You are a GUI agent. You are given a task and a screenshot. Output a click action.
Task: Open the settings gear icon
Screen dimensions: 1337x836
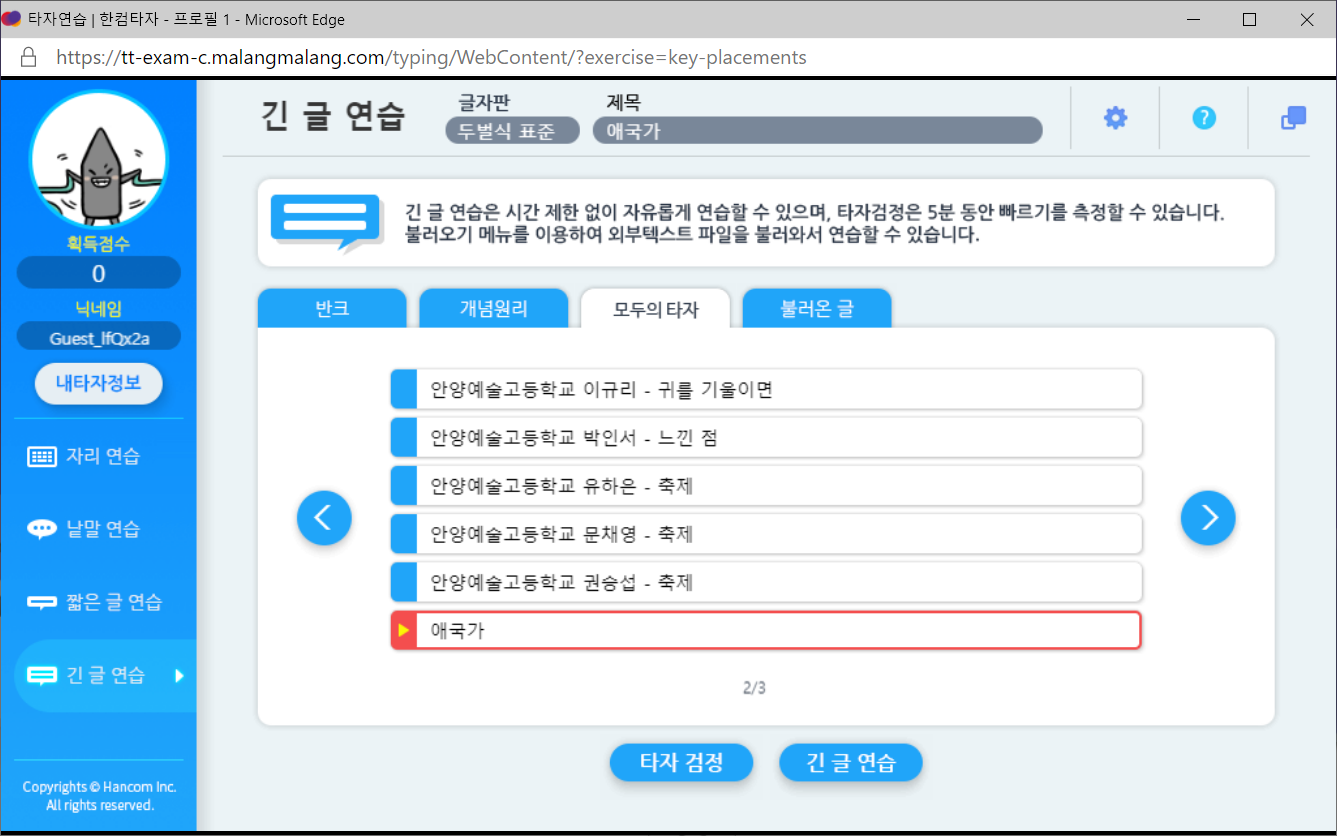pos(1115,118)
